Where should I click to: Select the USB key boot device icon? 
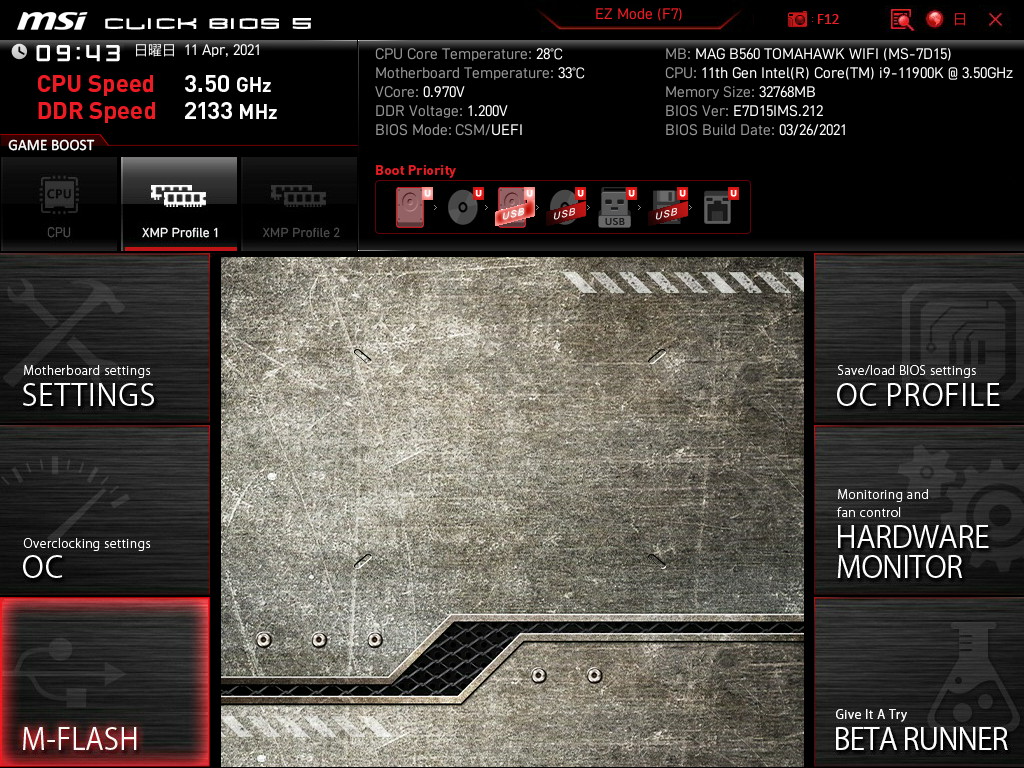(616, 207)
